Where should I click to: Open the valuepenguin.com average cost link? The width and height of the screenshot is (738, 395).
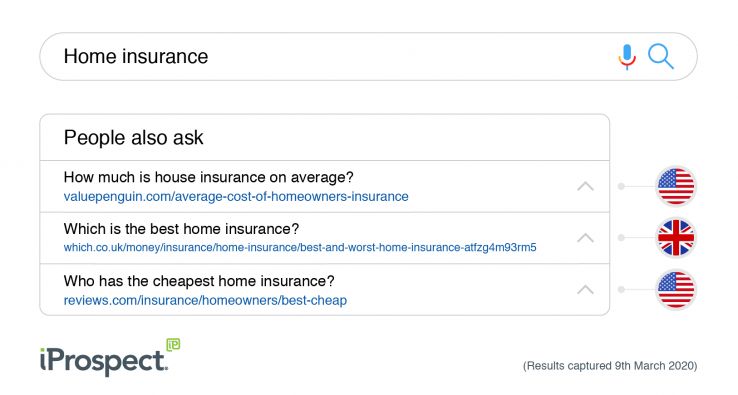tap(236, 196)
